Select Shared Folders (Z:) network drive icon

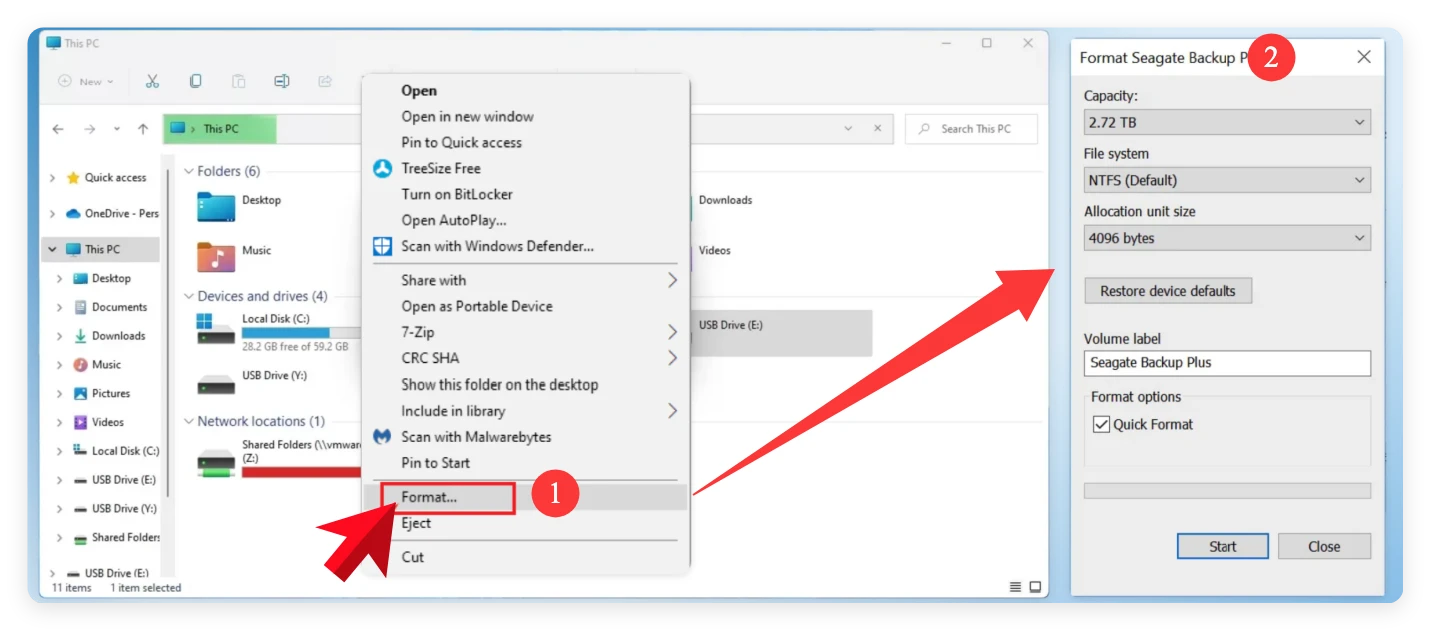coord(216,461)
